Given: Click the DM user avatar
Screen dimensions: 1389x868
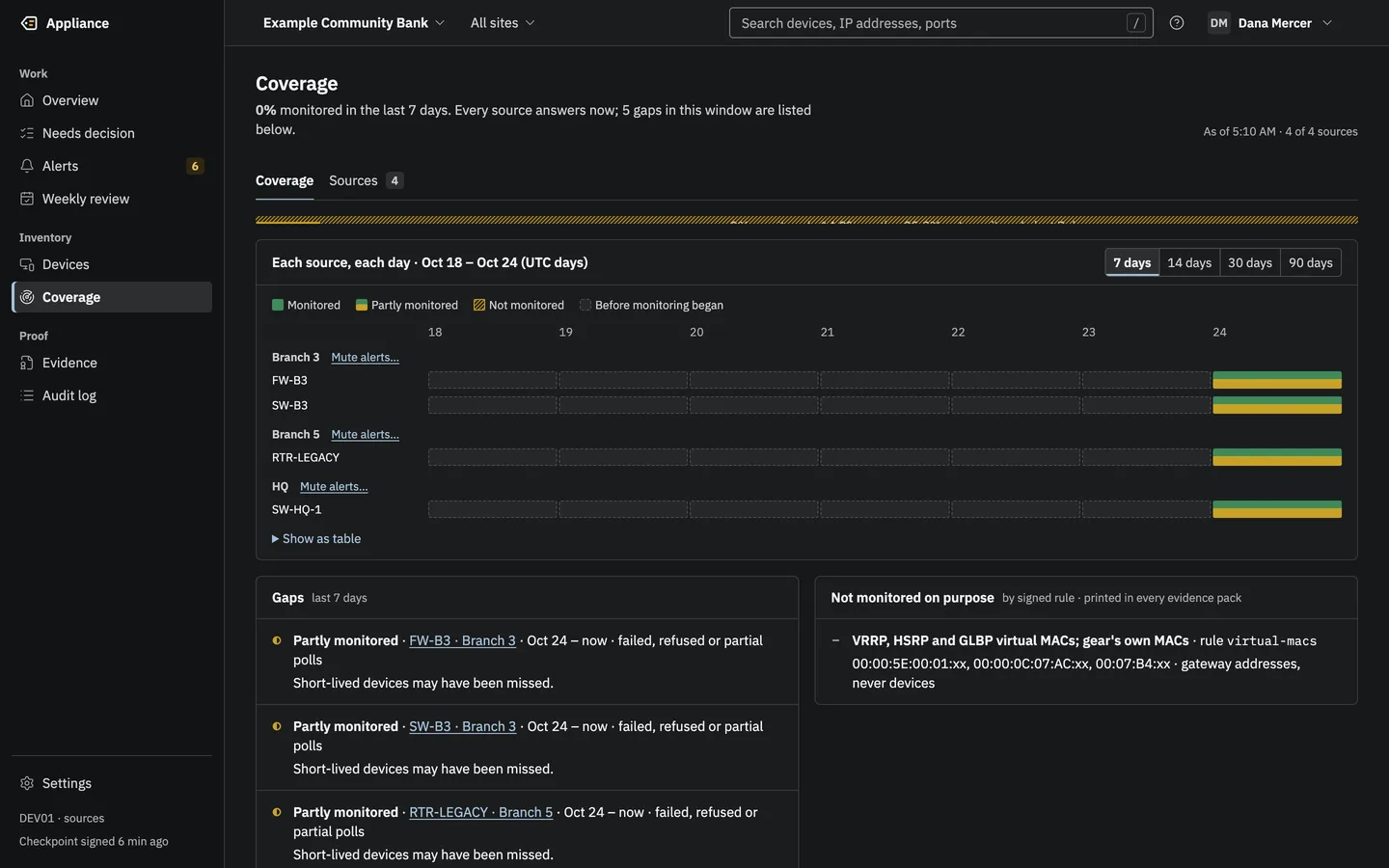Looking at the screenshot, I should coord(1219,23).
